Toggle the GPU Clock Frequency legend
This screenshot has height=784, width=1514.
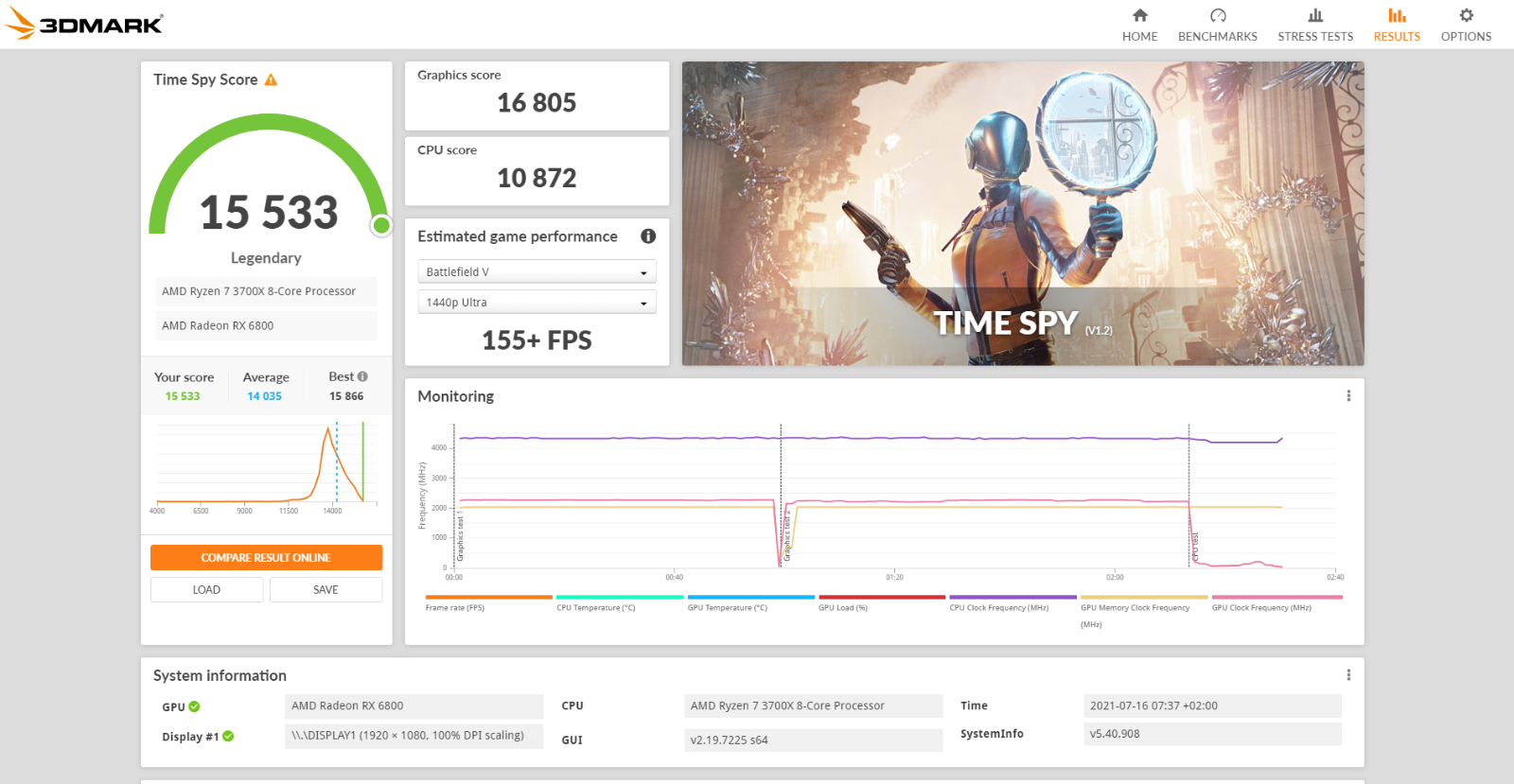point(1276,604)
